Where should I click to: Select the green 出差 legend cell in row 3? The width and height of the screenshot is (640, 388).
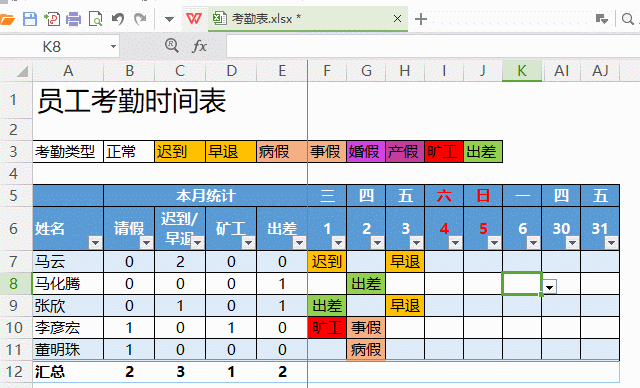tap(483, 152)
